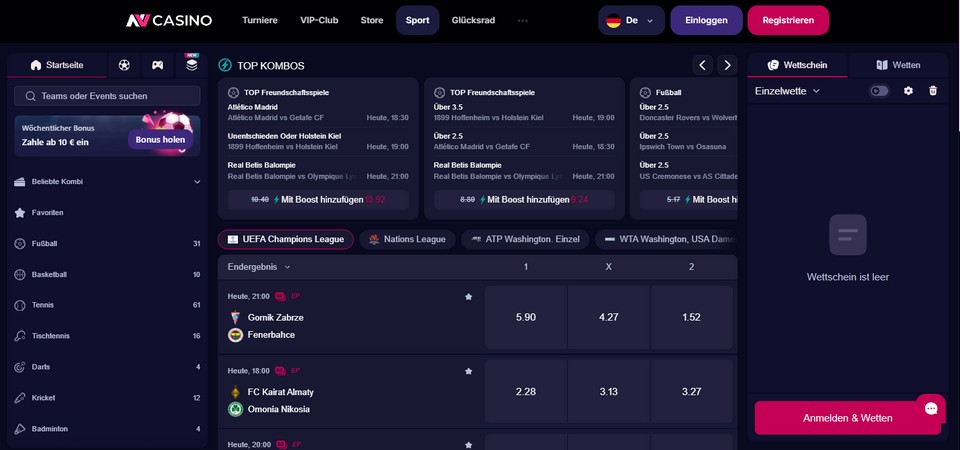Expand the Beliebte Kombi section
This screenshot has width=960, height=450.
click(197, 182)
